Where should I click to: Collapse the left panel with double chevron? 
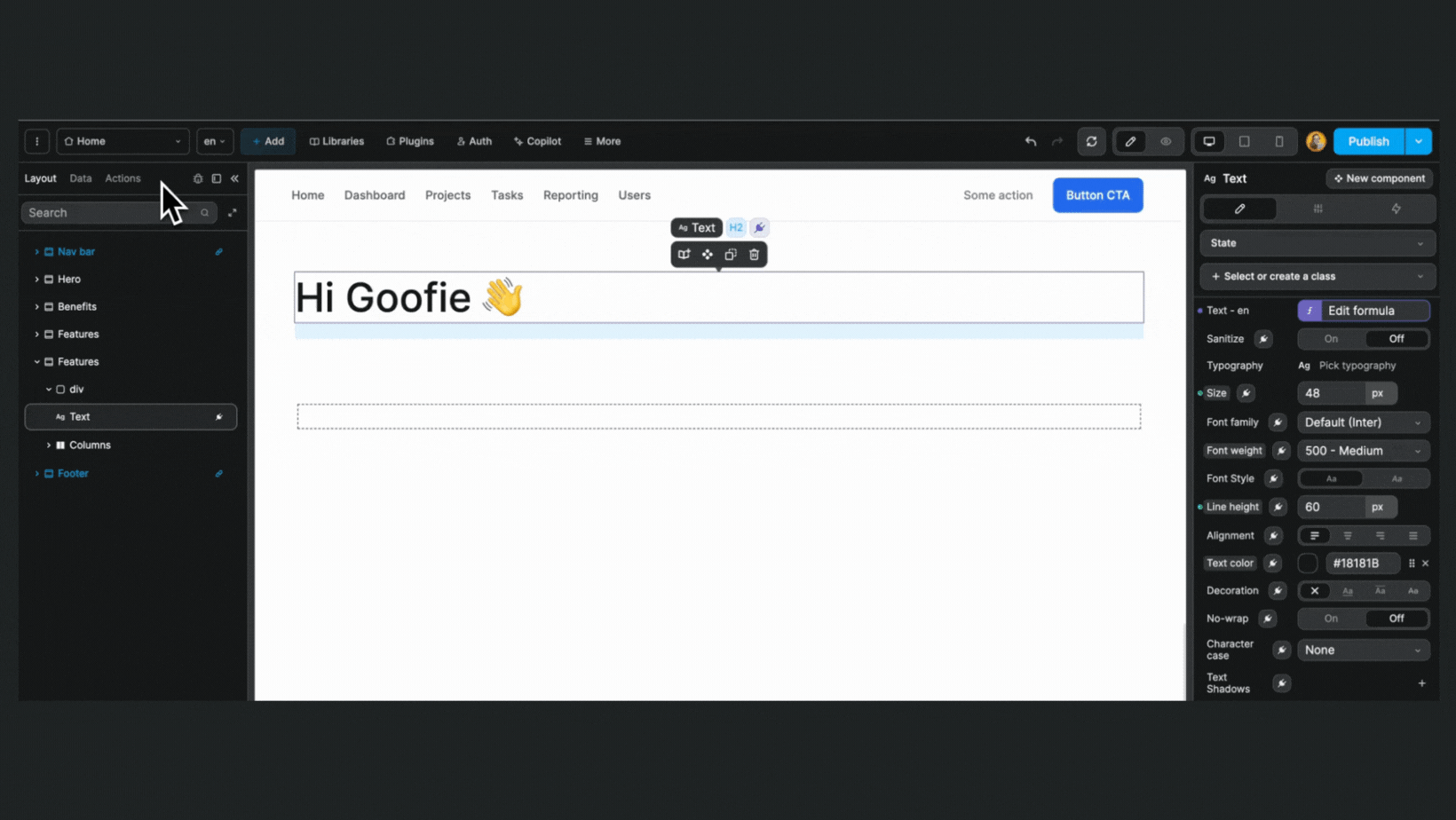(x=234, y=178)
